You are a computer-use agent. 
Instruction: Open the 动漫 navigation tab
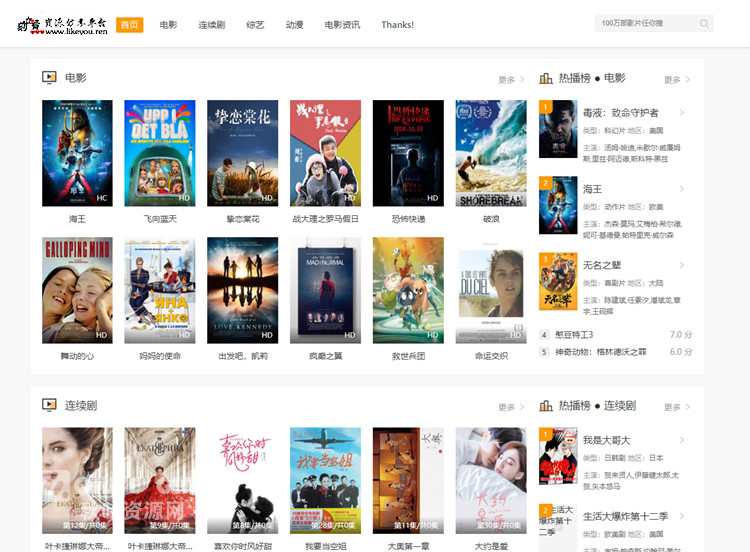point(295,25)
